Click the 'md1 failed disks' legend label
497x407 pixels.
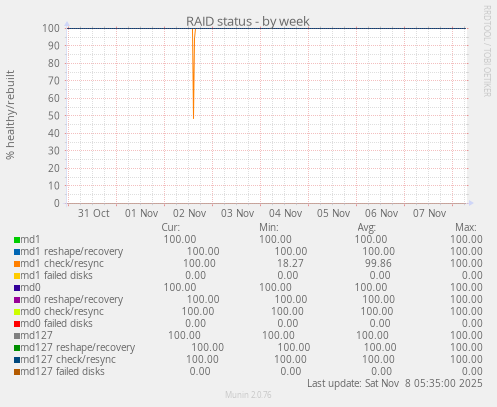click(x=57, y=275)
